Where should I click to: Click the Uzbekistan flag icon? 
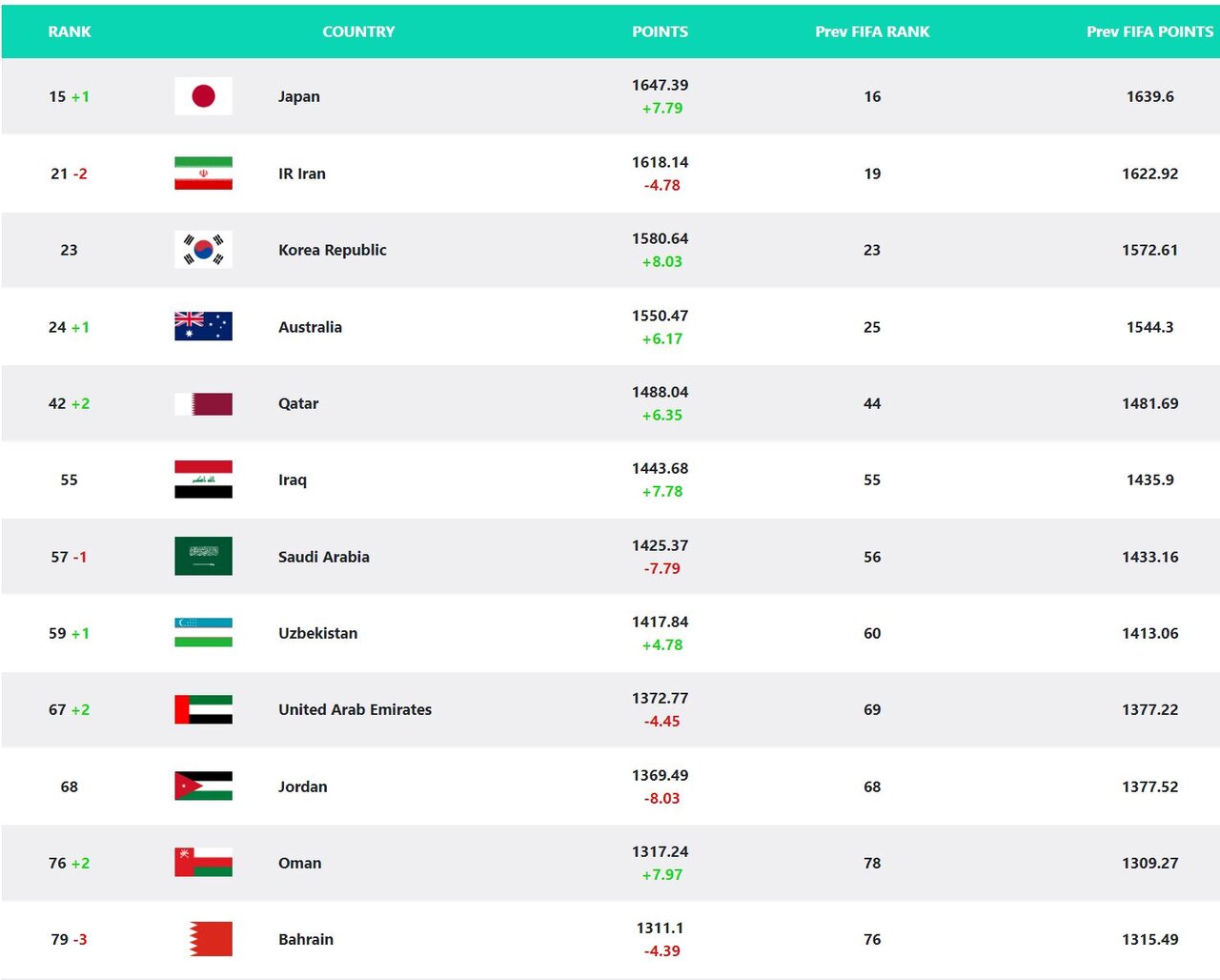coord(202,633)
